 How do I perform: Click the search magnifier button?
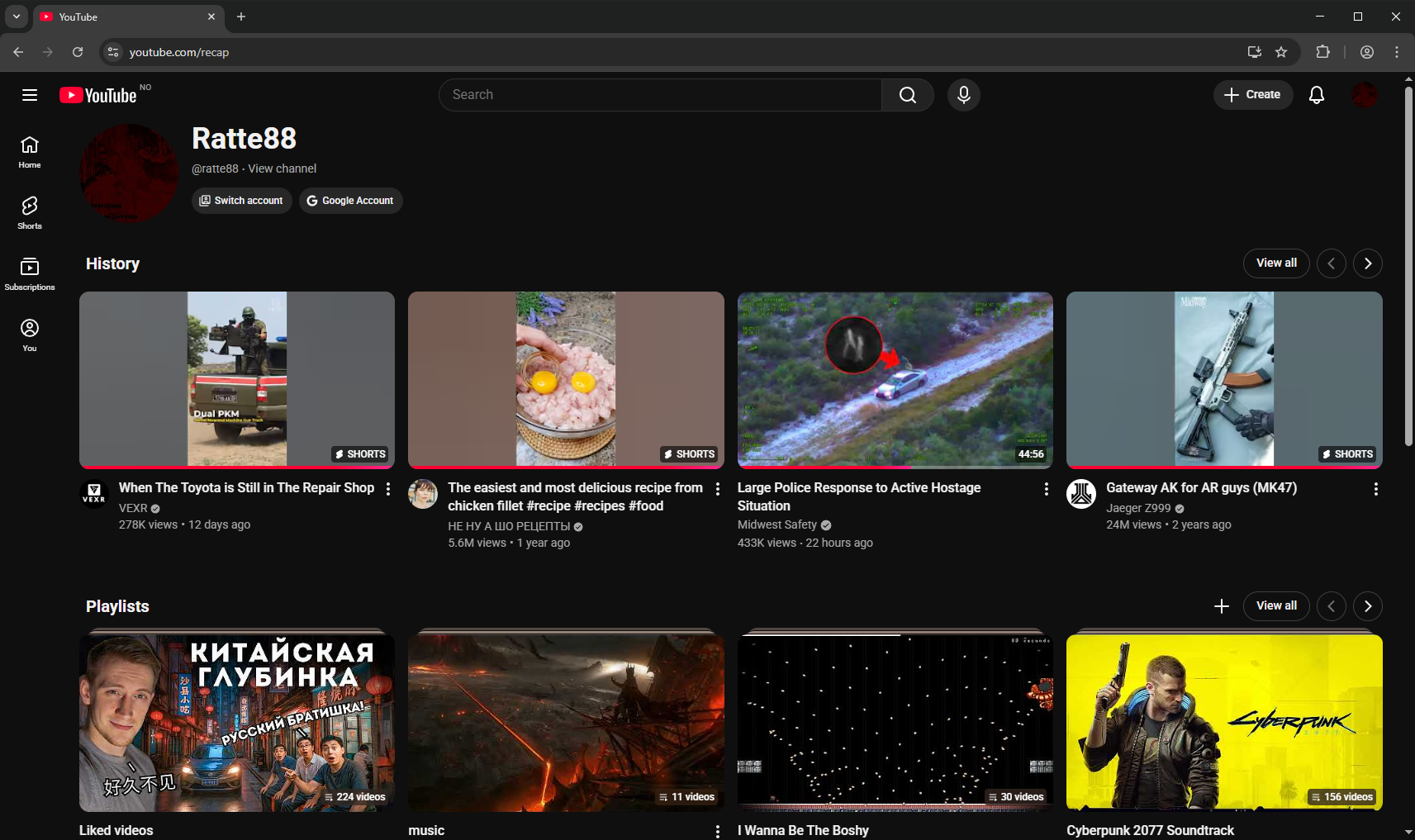pyautogui.click(x=907, y=95)
